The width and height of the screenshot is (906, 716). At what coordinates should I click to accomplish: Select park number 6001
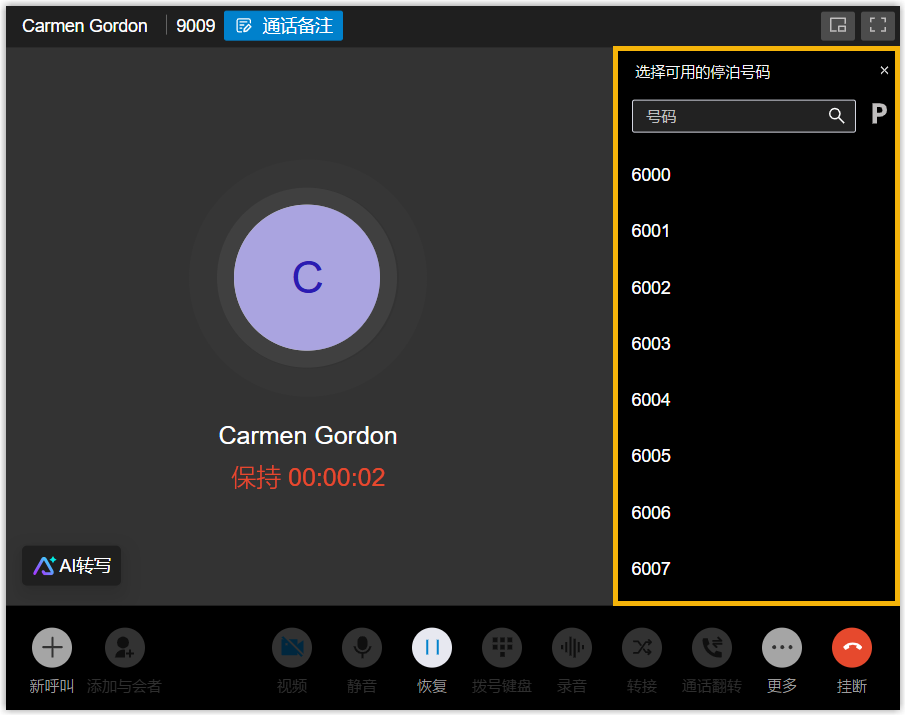coord(651,231)
